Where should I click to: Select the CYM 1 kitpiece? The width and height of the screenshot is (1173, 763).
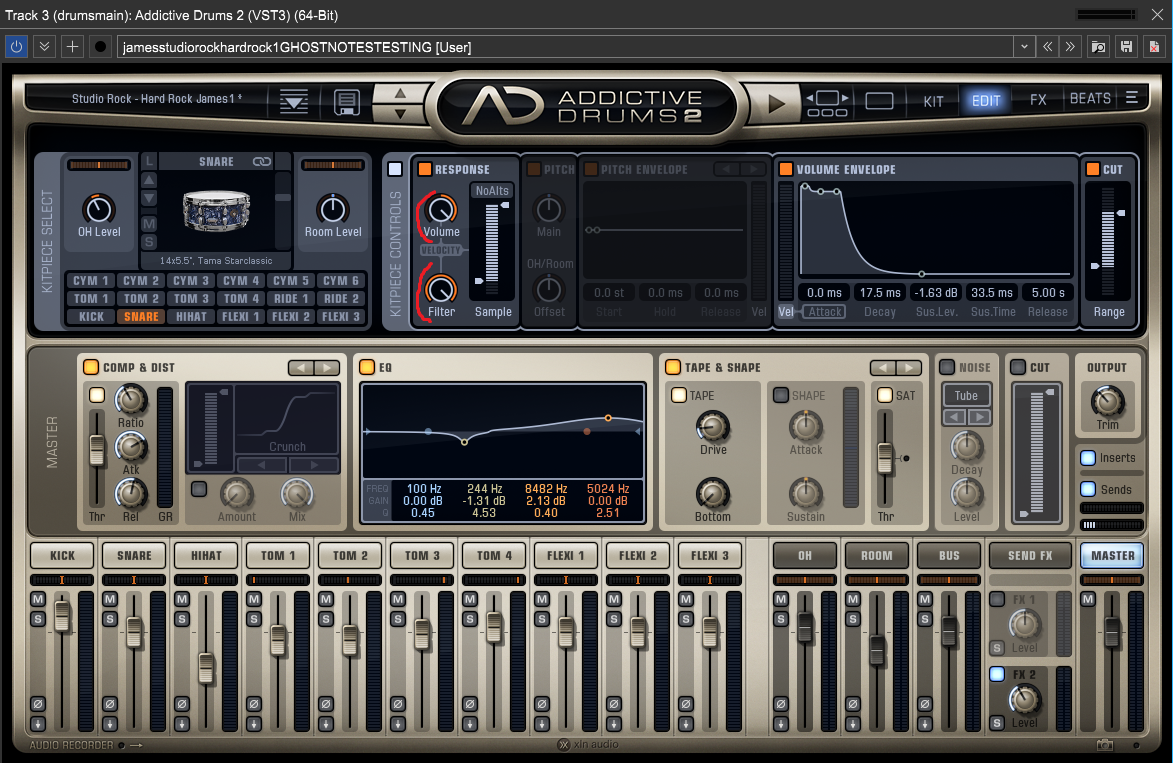pos(91,281)
